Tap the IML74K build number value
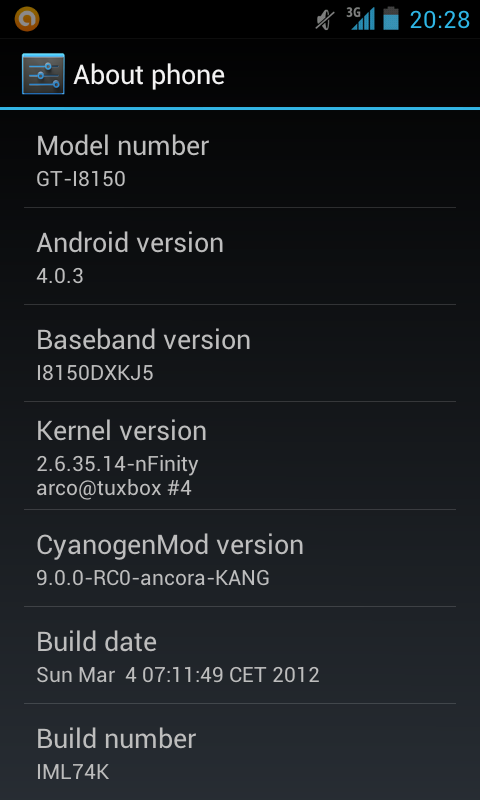Viewport: 480px width, 800px height. tap(73, 772)
